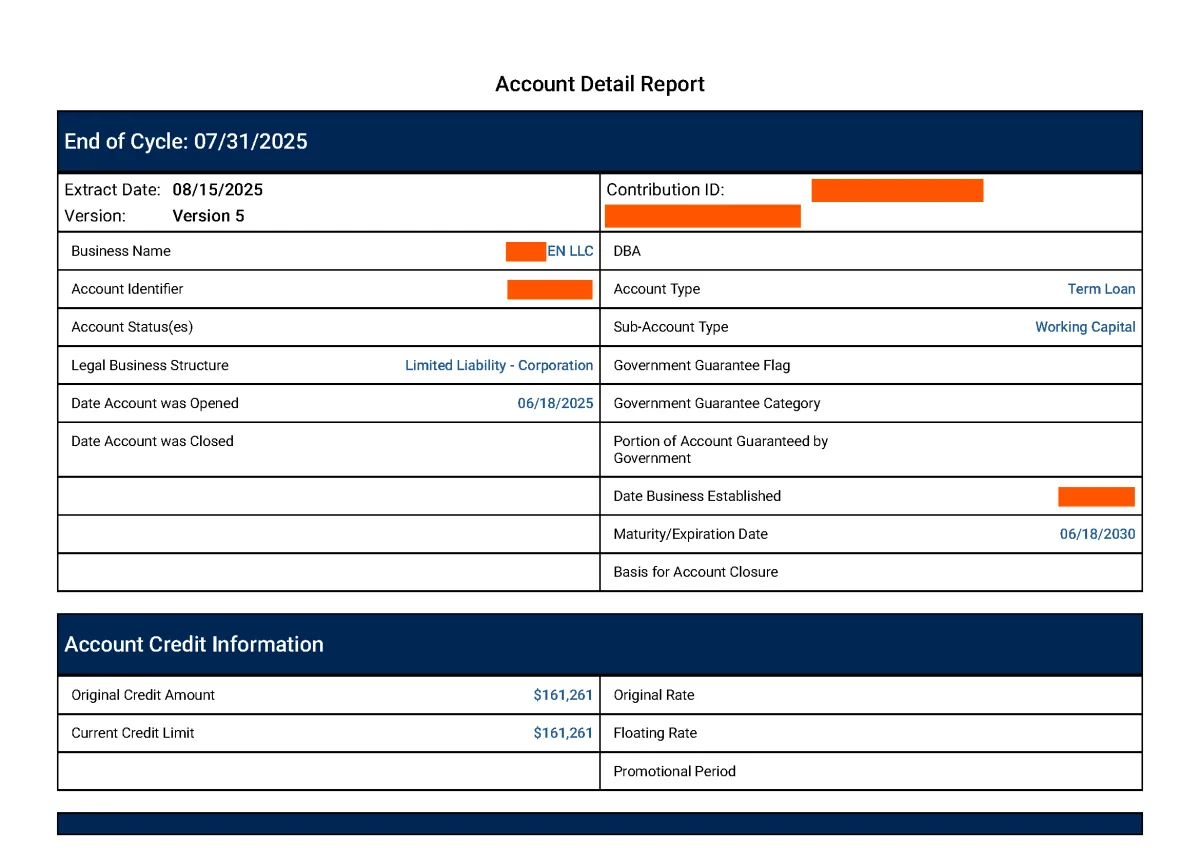
Task: Click the Version 5 text
Action: point(208,216)
